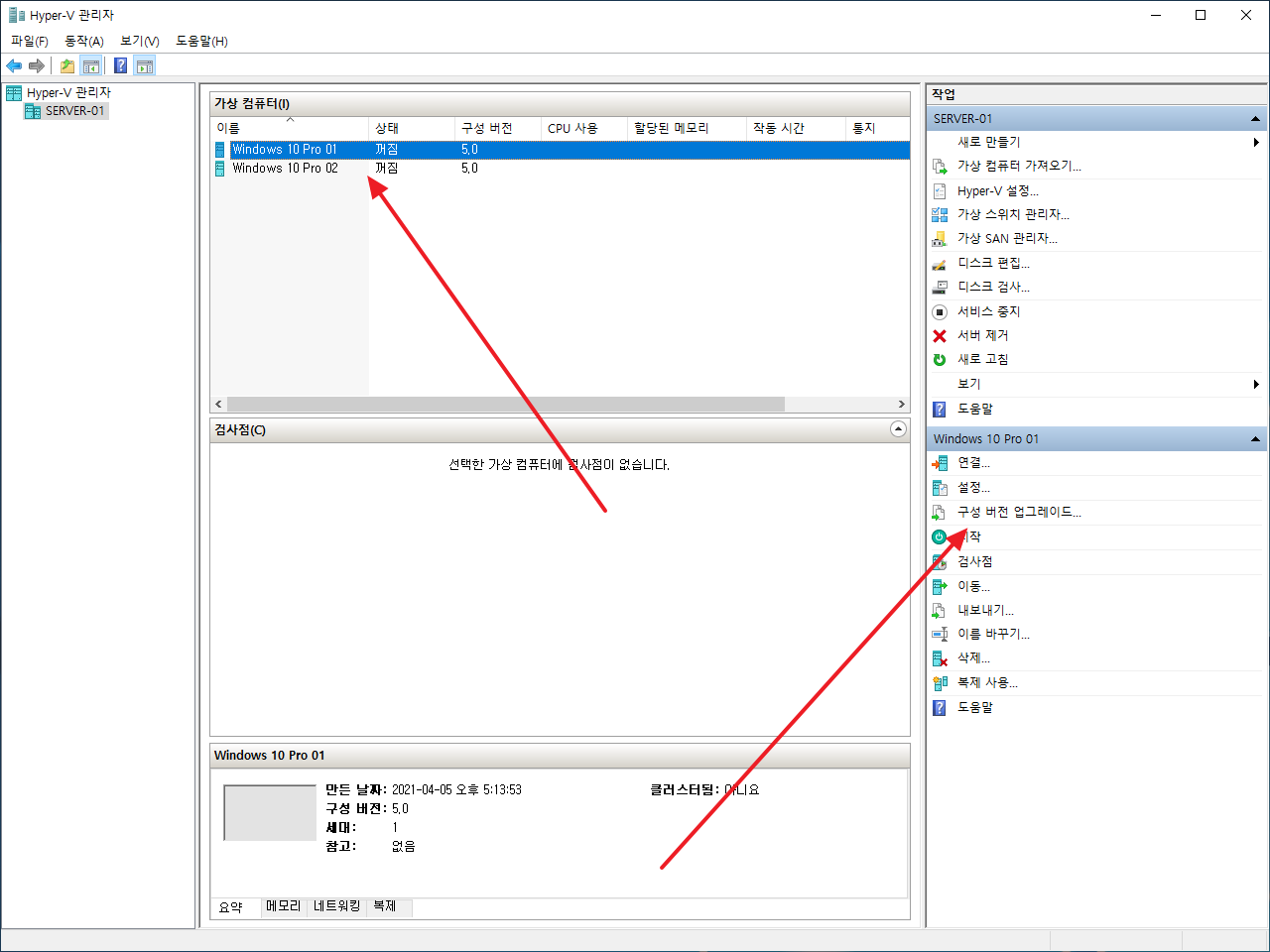1270x952 pixels.
Task: Click 도움말 under Windows 10 Pro 01 actions
Action: pyautogui.click(x=974, y=707)
